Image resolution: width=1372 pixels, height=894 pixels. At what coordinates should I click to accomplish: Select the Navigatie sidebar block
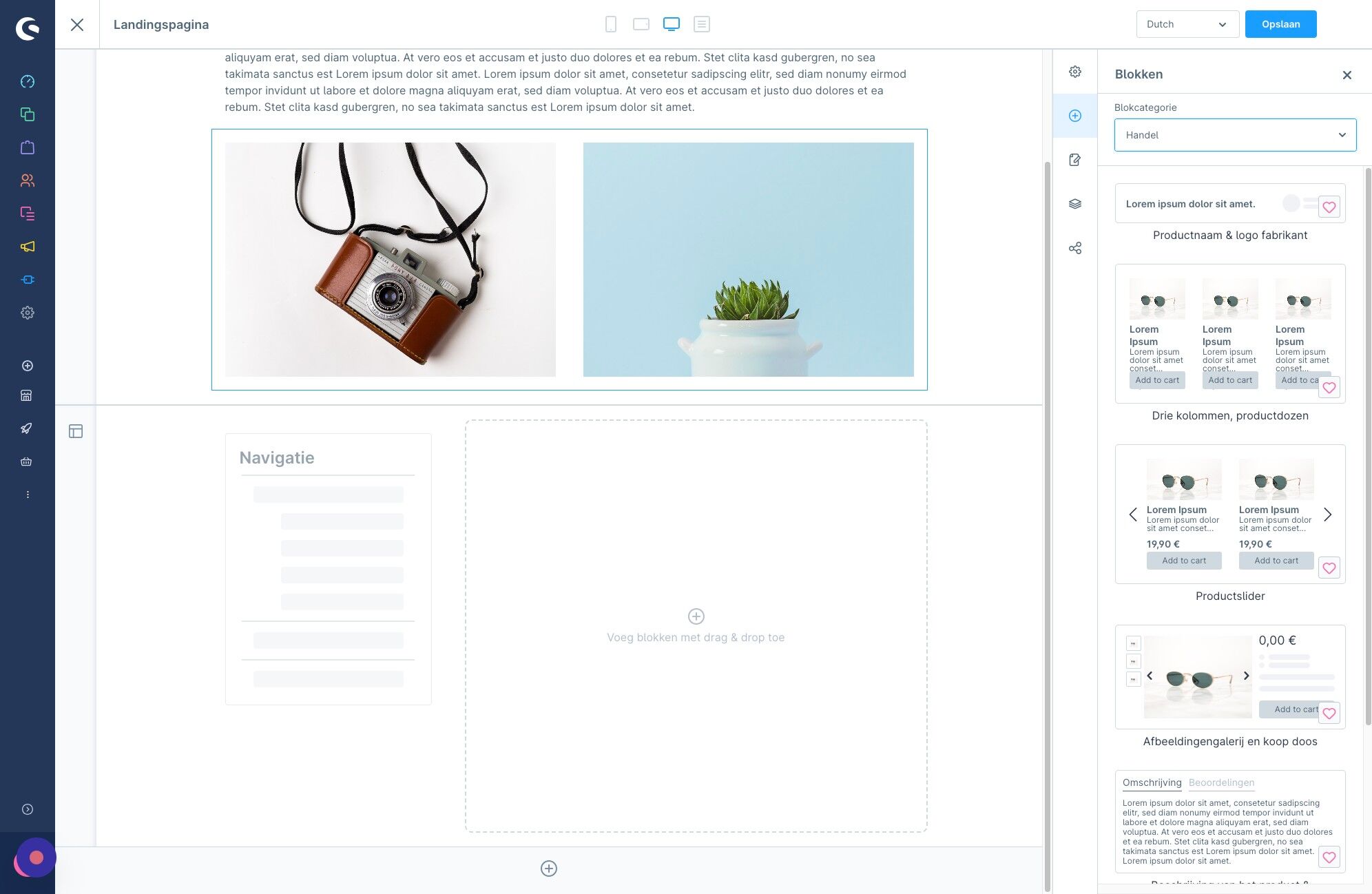(329, 569)
